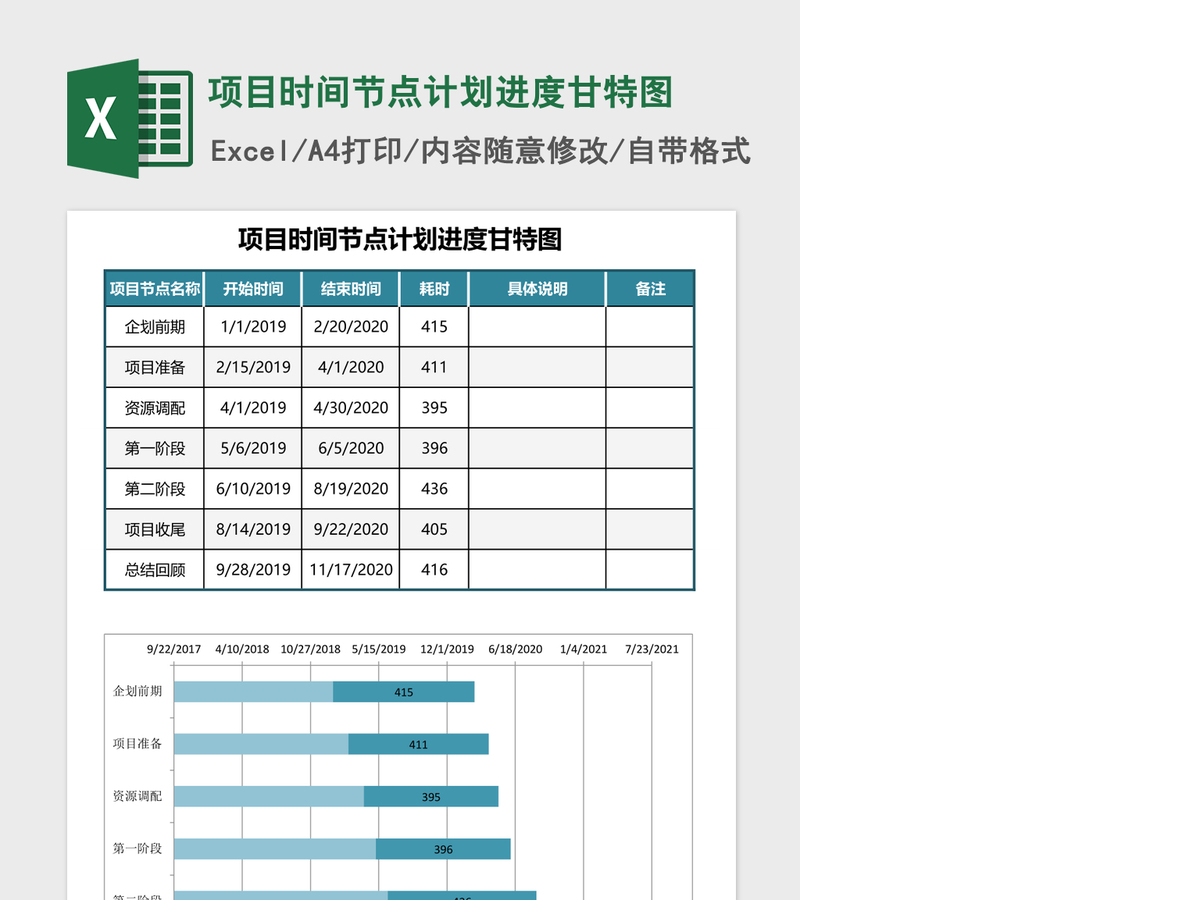The width and height of the screenshot is (1200, 900).
Task: Click the empty 备注 cell for 项目收尾
Action: tap(650, 529)
